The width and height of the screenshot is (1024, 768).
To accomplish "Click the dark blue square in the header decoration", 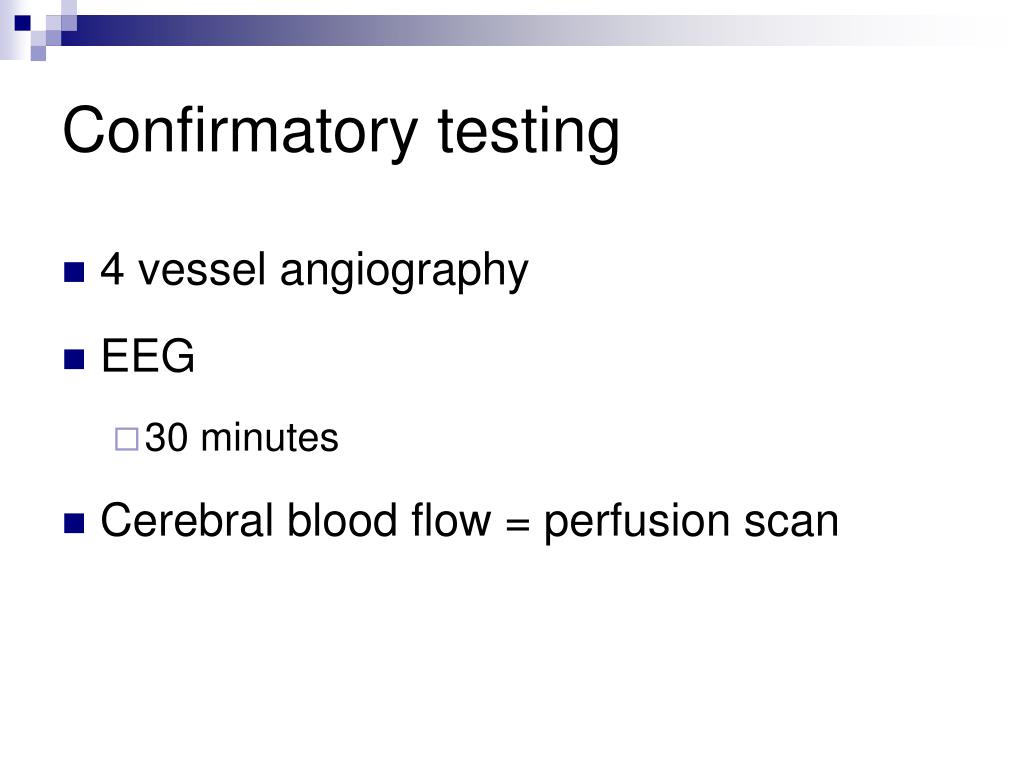I will (23, 24).
